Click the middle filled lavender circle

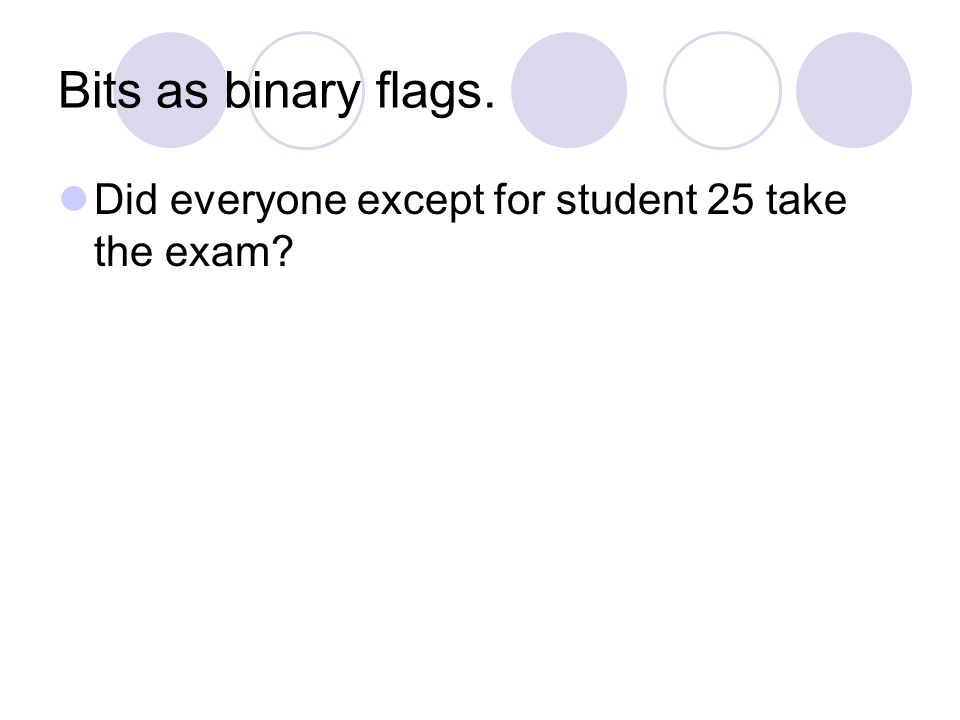[x=569, y=90]
